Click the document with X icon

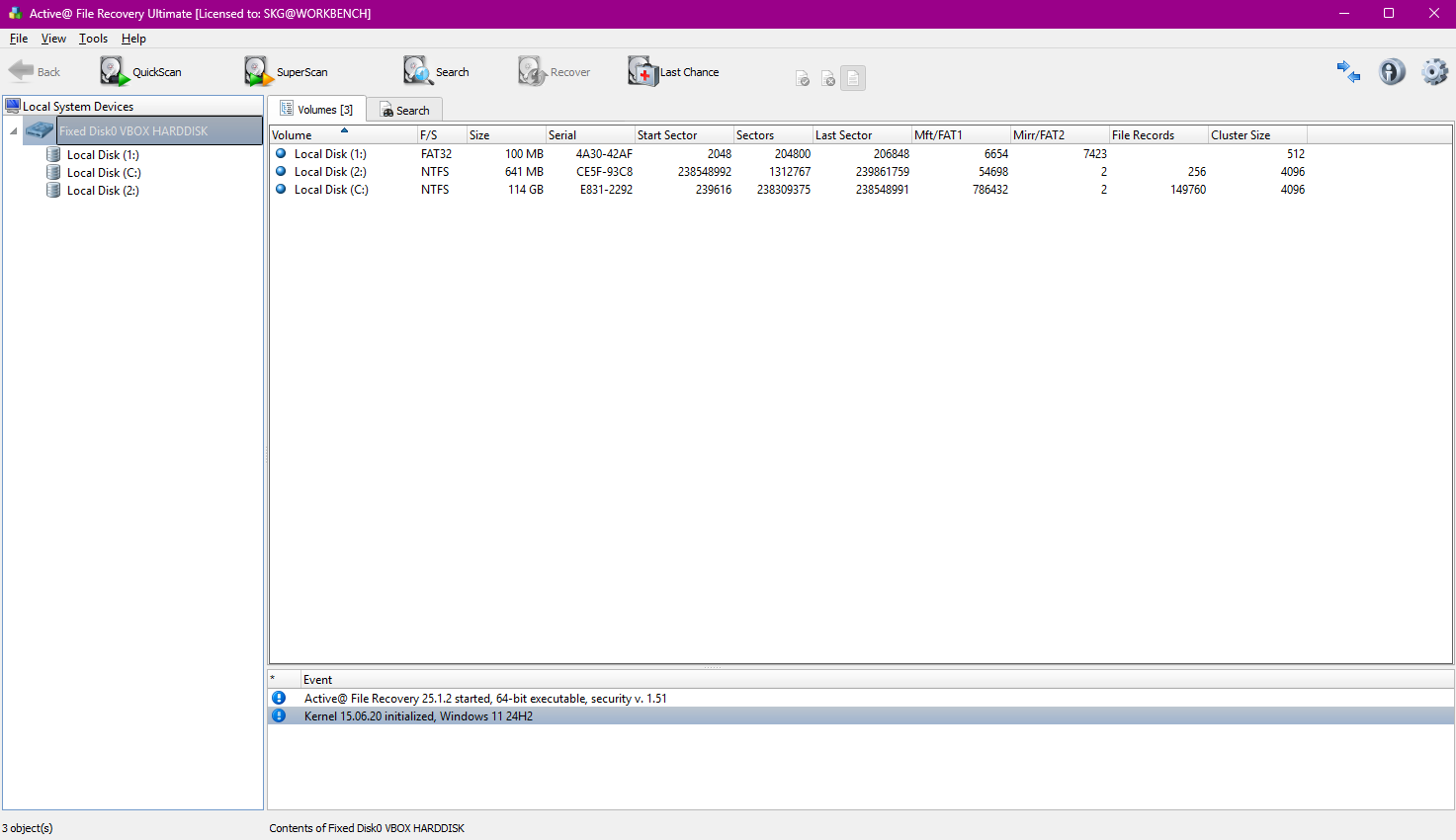pos(828,78)
